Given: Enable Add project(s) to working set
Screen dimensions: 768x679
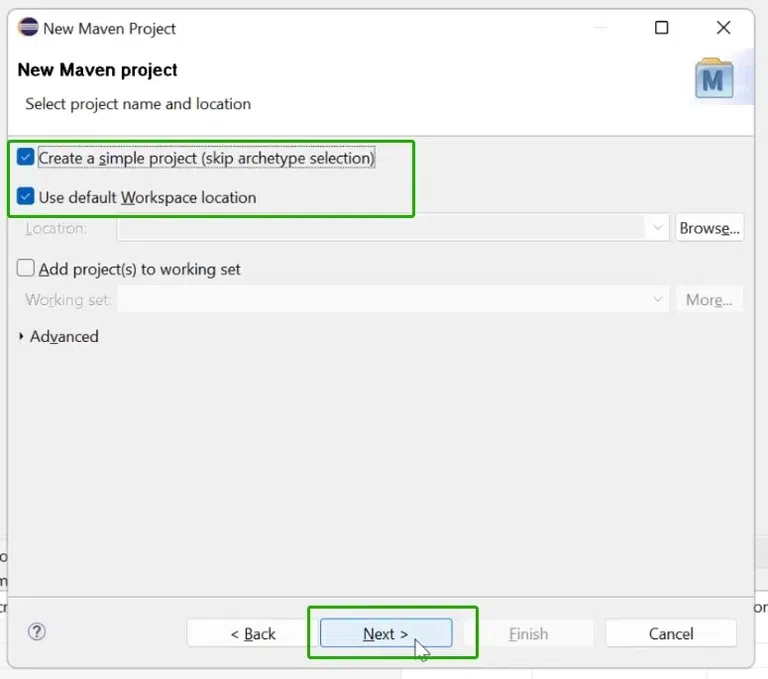Looking at the screenshot, I should click(x=26, y=269).
